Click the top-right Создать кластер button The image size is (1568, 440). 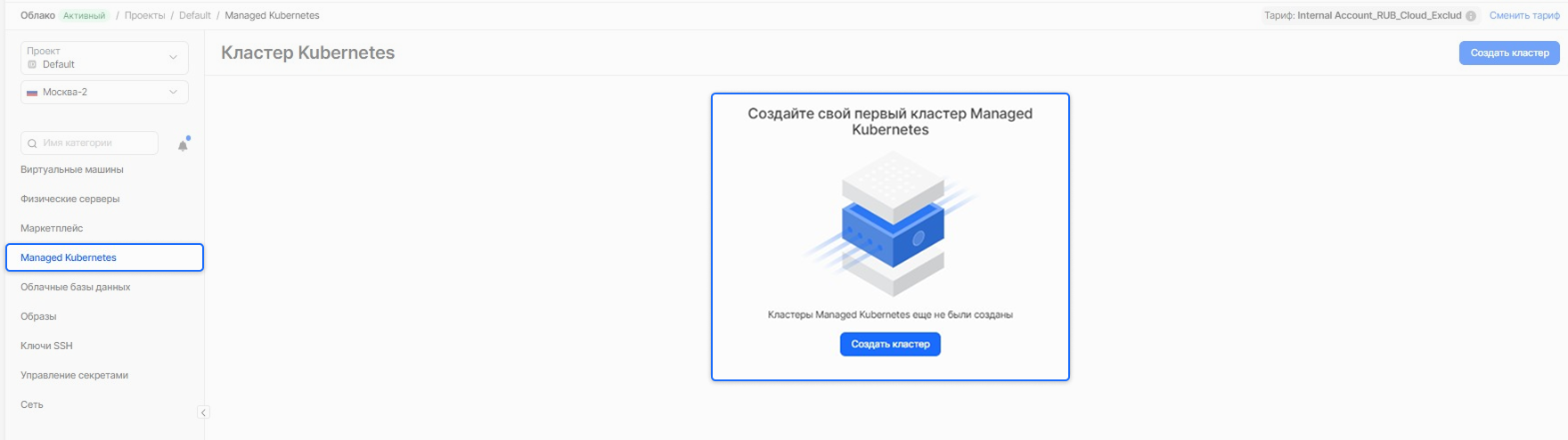1509,53
